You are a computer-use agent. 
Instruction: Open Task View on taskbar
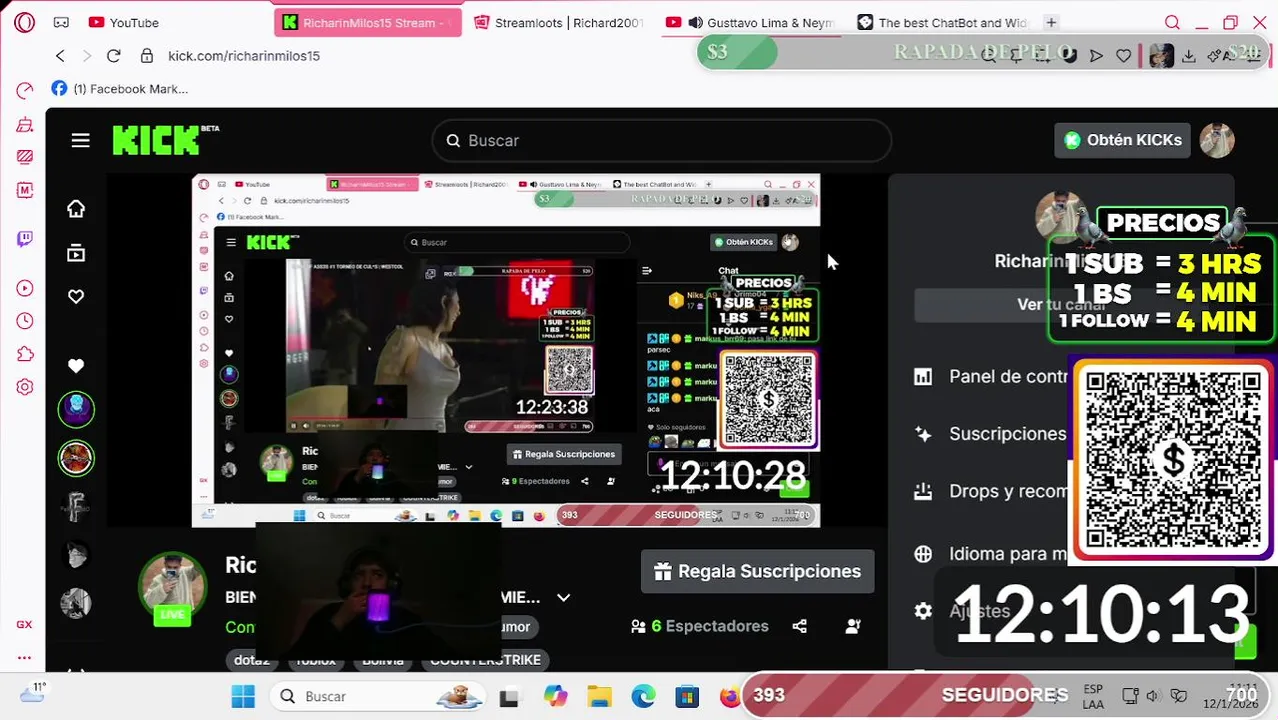509,697
